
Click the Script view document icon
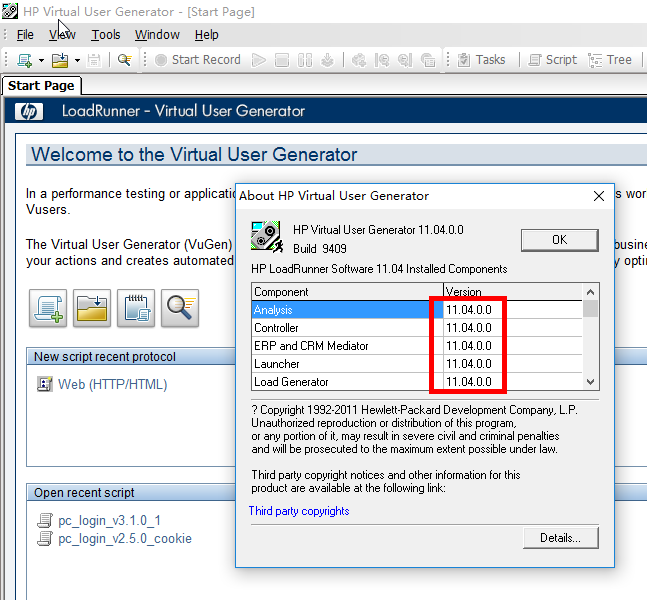point(535,60)
